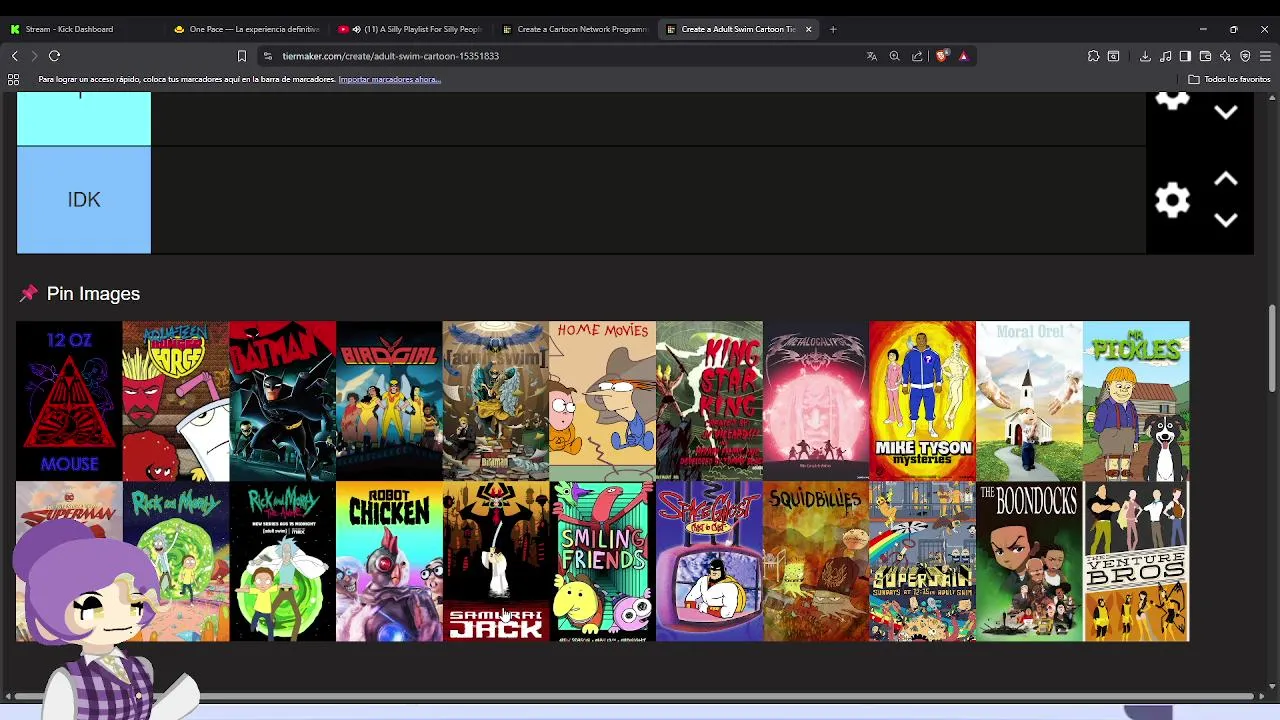Open Brave Shields lion icon
The width and height of the screenshot is (1280, 720).
point(941,56)
